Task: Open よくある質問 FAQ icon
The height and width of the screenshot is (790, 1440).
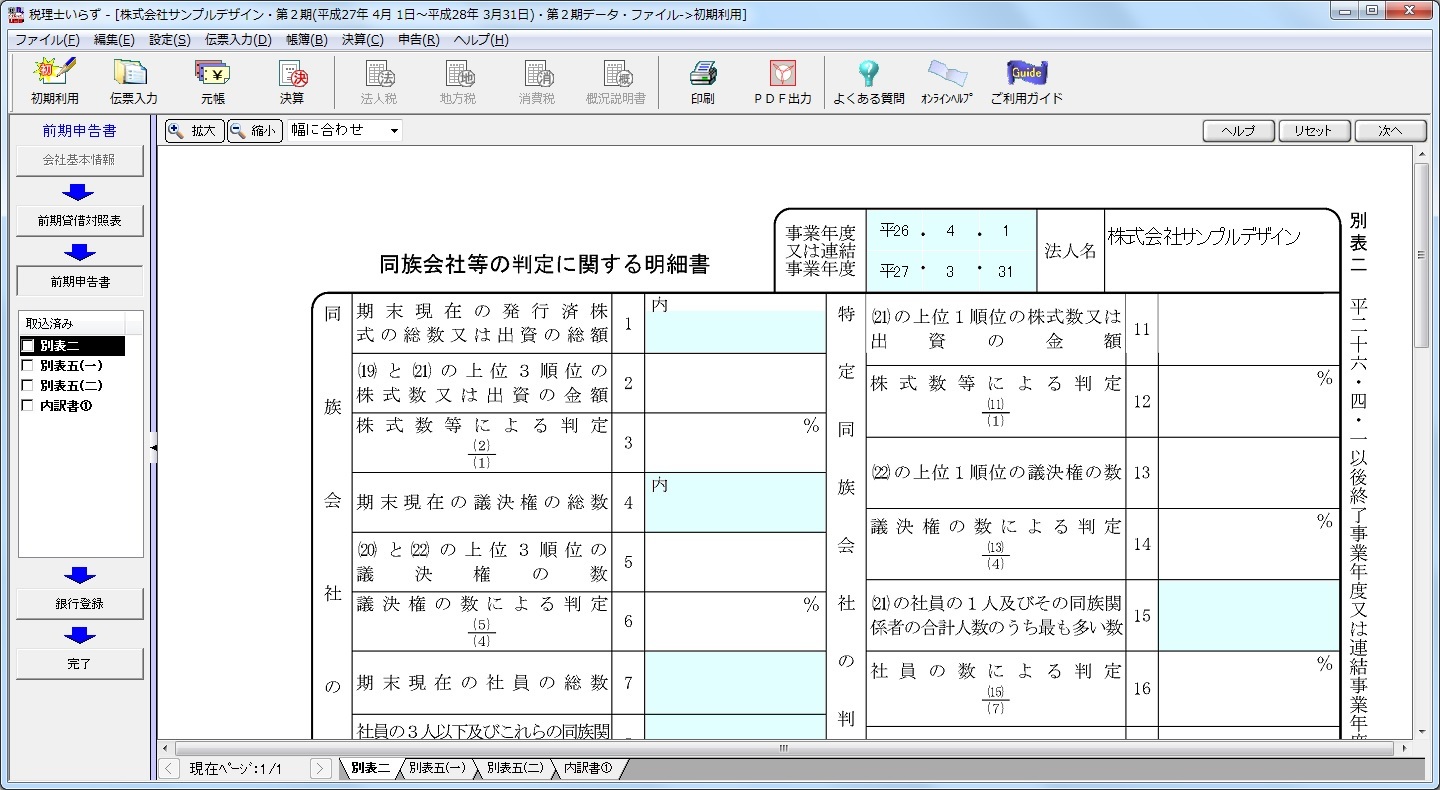Action: [x=868, y=81]
